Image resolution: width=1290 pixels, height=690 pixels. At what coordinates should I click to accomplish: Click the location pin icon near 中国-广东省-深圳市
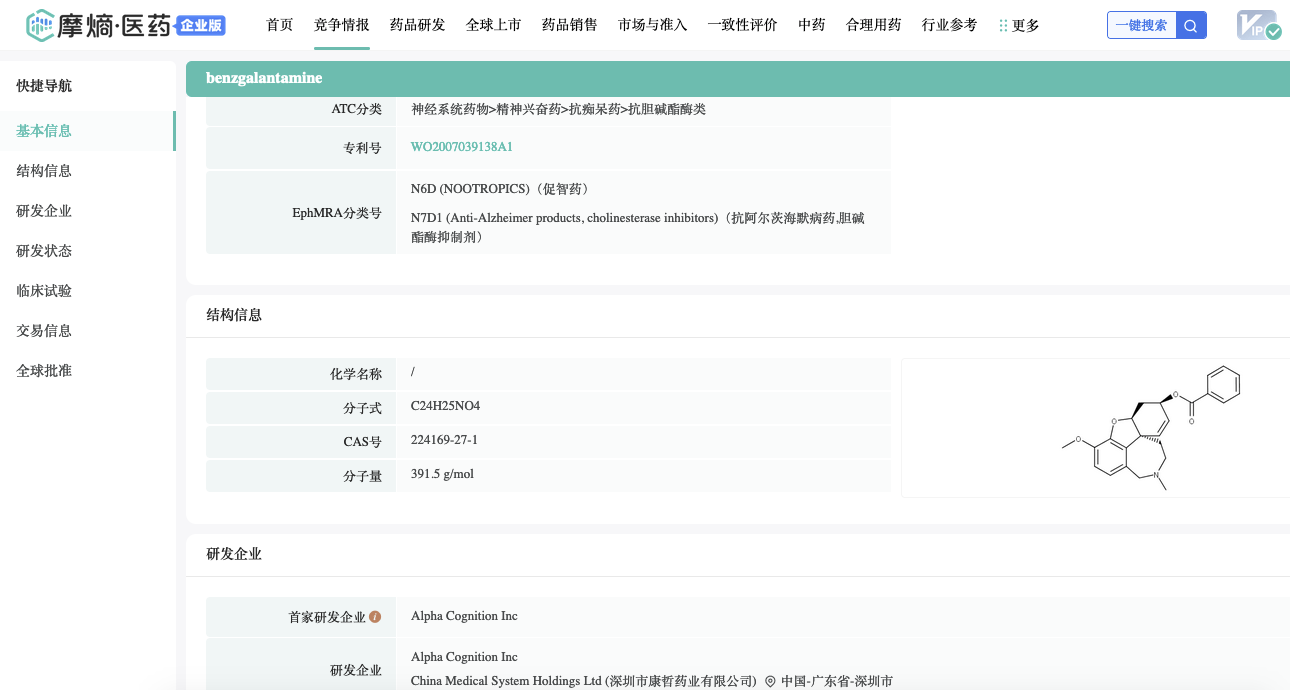coord(770,681)
